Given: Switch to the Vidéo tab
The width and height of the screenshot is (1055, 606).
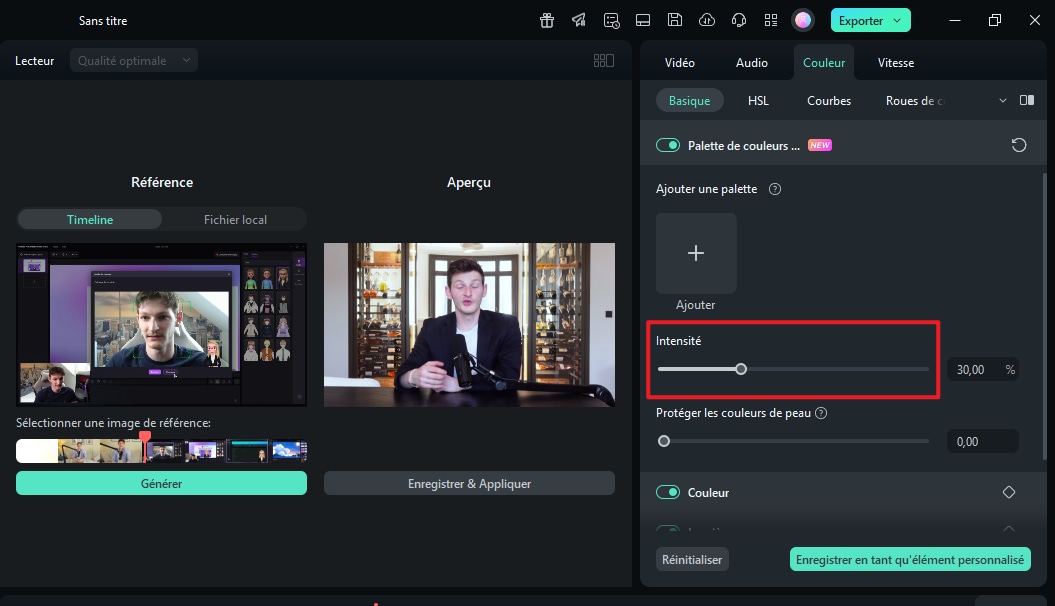Looking at the screenshot, I should click(680, 63).
